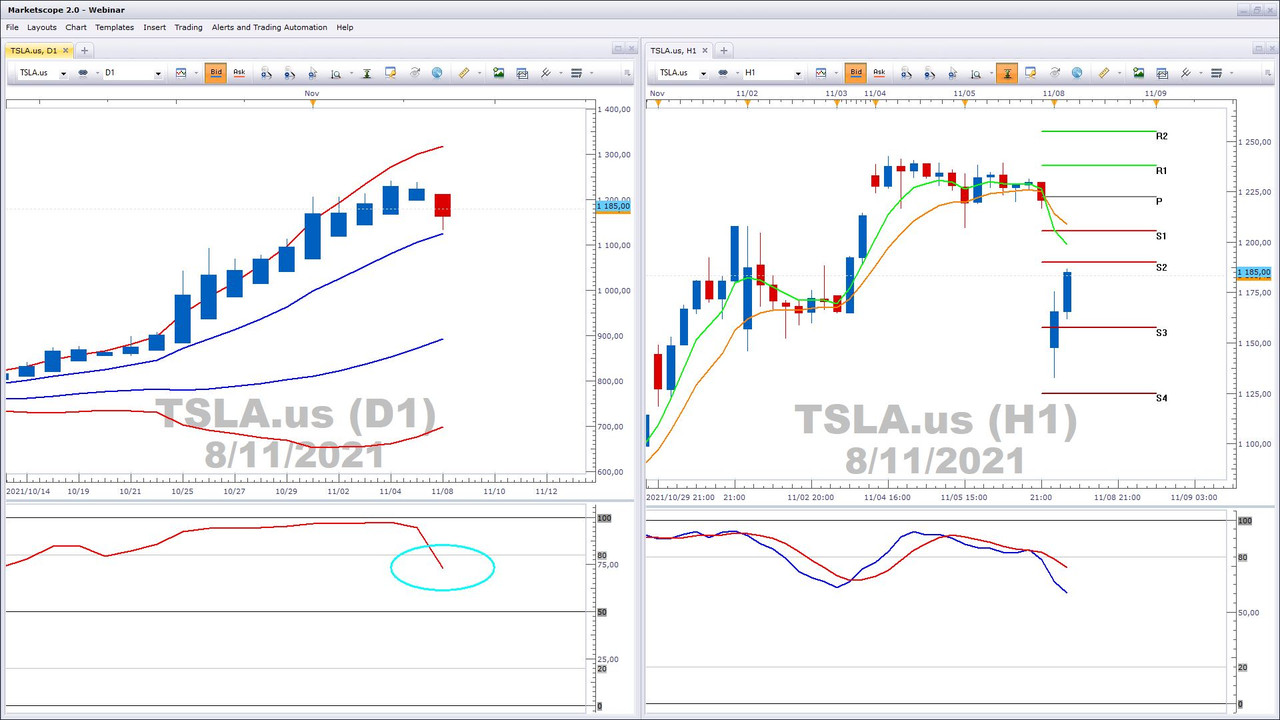The width and height of the screenshot is (1280, 720).
Task: Click the S4 pivot level label
Action: pos(1162,398)
